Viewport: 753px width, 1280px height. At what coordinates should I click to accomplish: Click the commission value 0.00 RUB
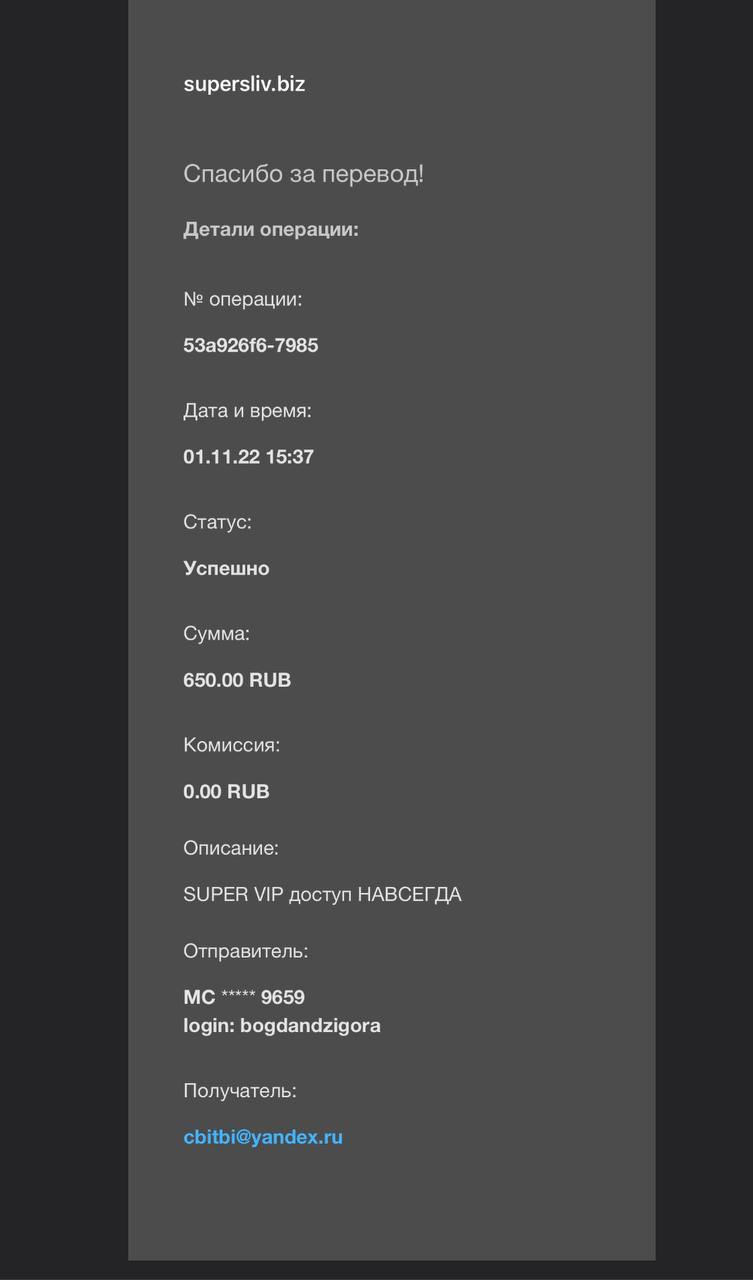[226, 792]
